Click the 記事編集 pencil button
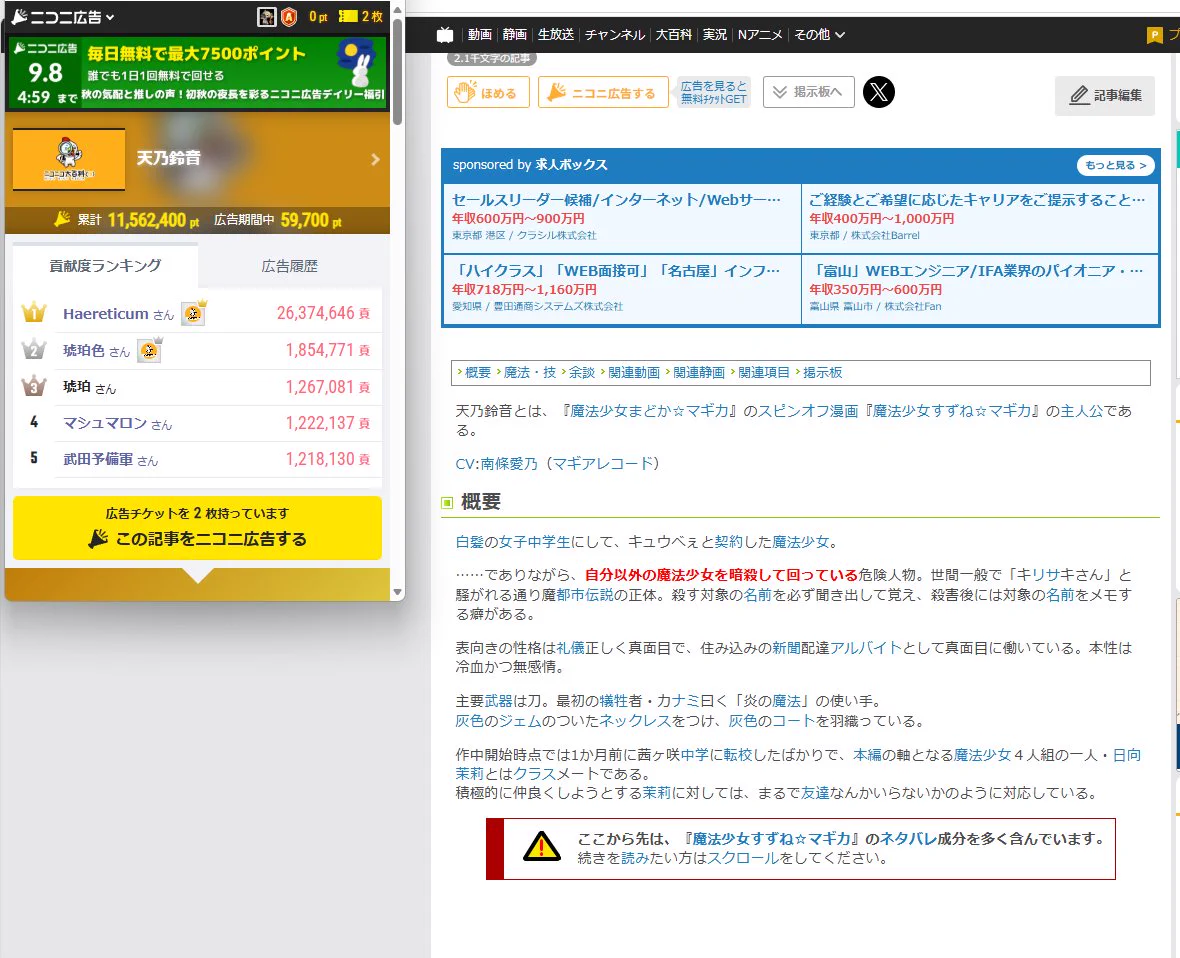The image size is (1180, 958). click(1105, 96)
